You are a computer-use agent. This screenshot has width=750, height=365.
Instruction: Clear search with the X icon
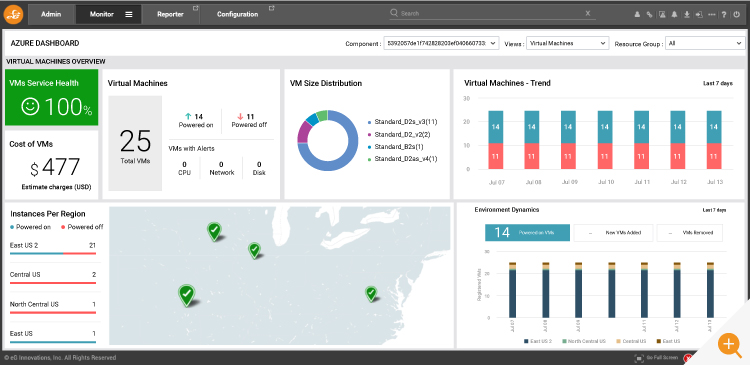588,13
